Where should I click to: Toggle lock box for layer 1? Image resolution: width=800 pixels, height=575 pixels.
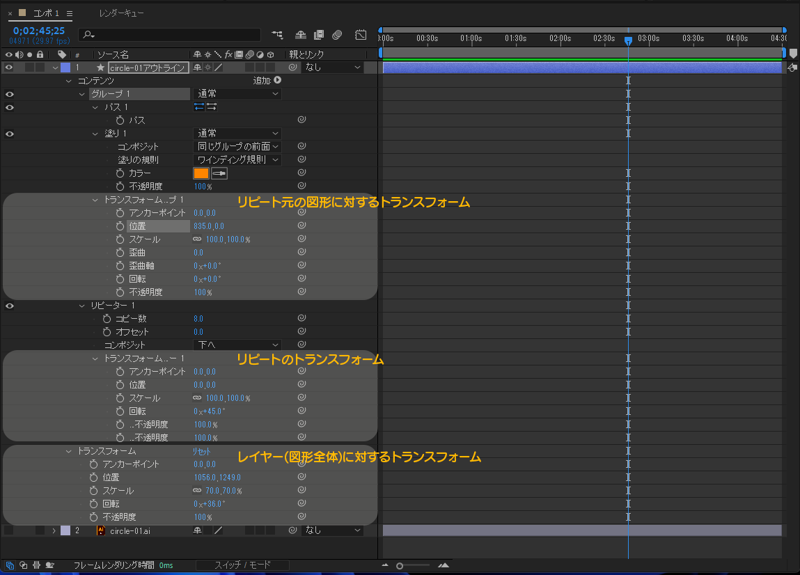(40, 67)
